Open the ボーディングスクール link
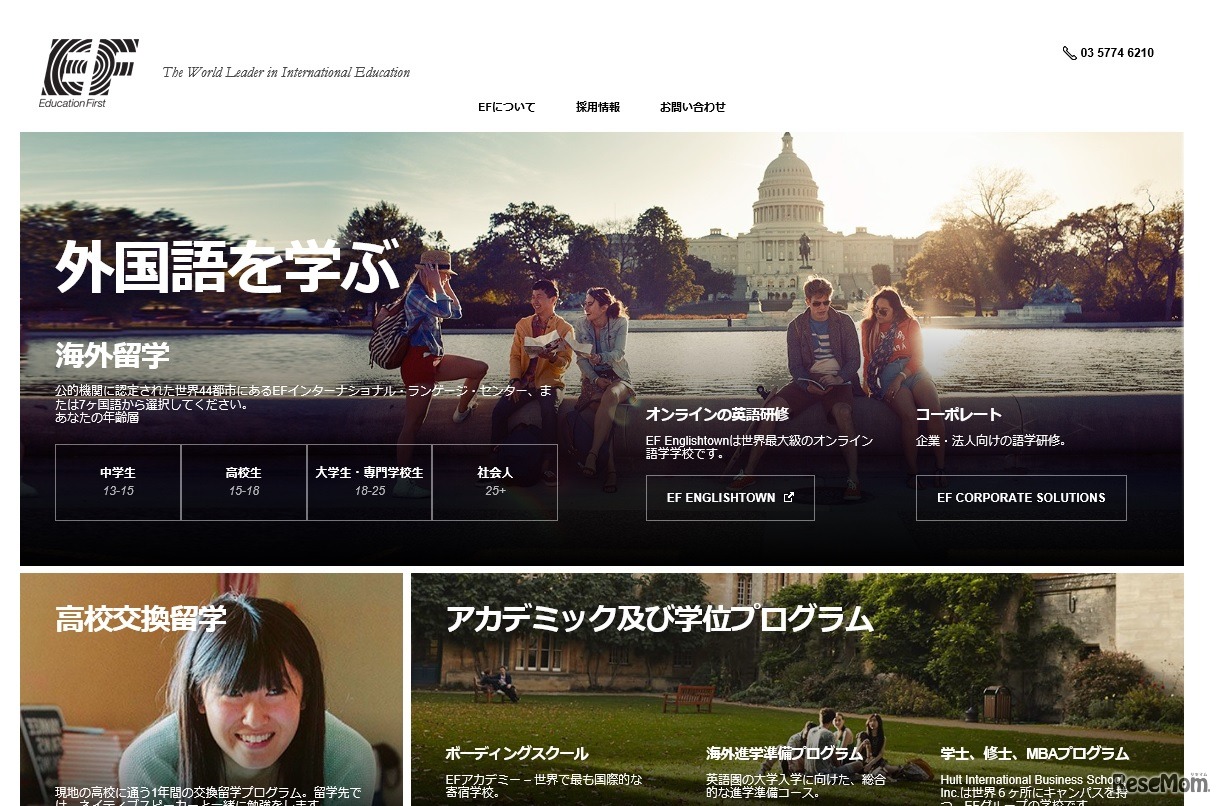The height and width of the screenshot is (806, 1223). pos(516,754)
